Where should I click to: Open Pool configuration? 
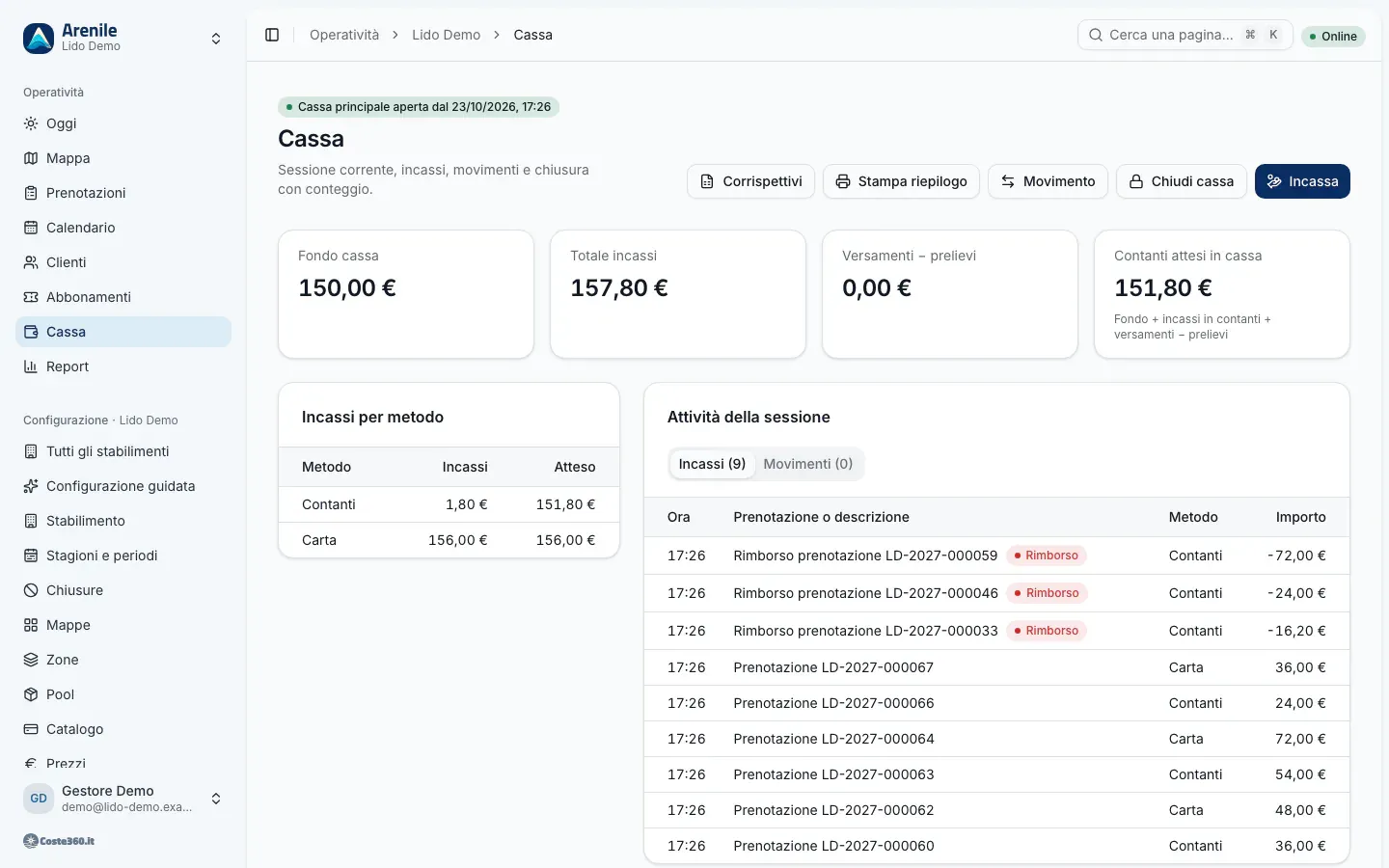(x=123, y=694)
